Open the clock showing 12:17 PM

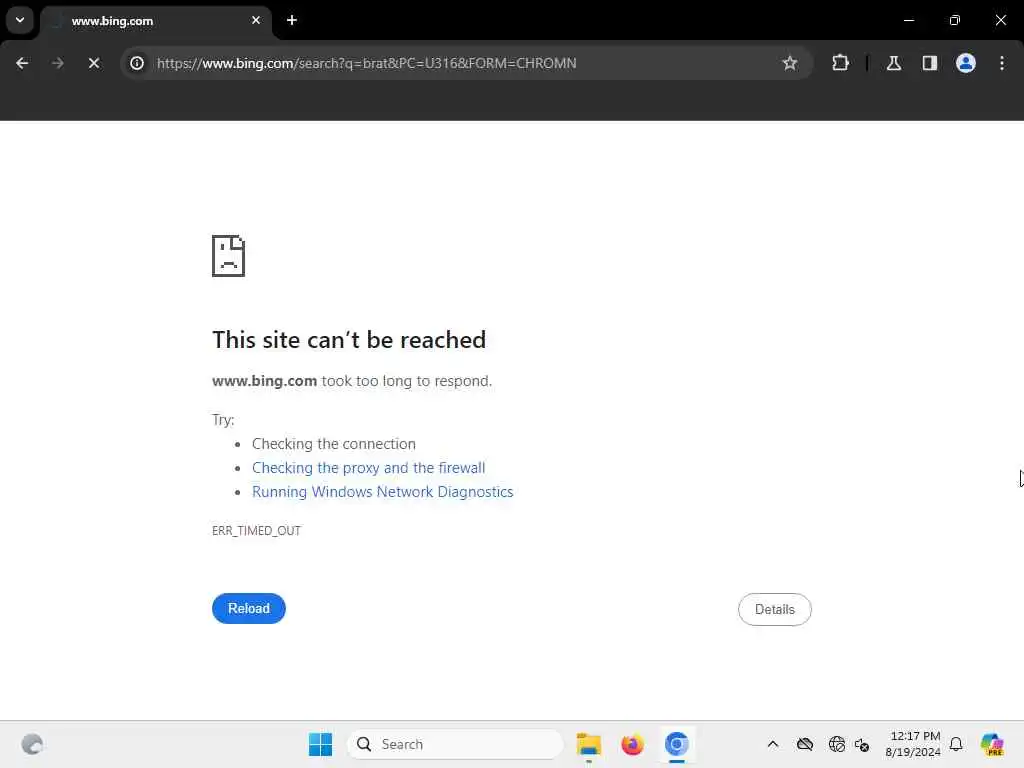913,744
